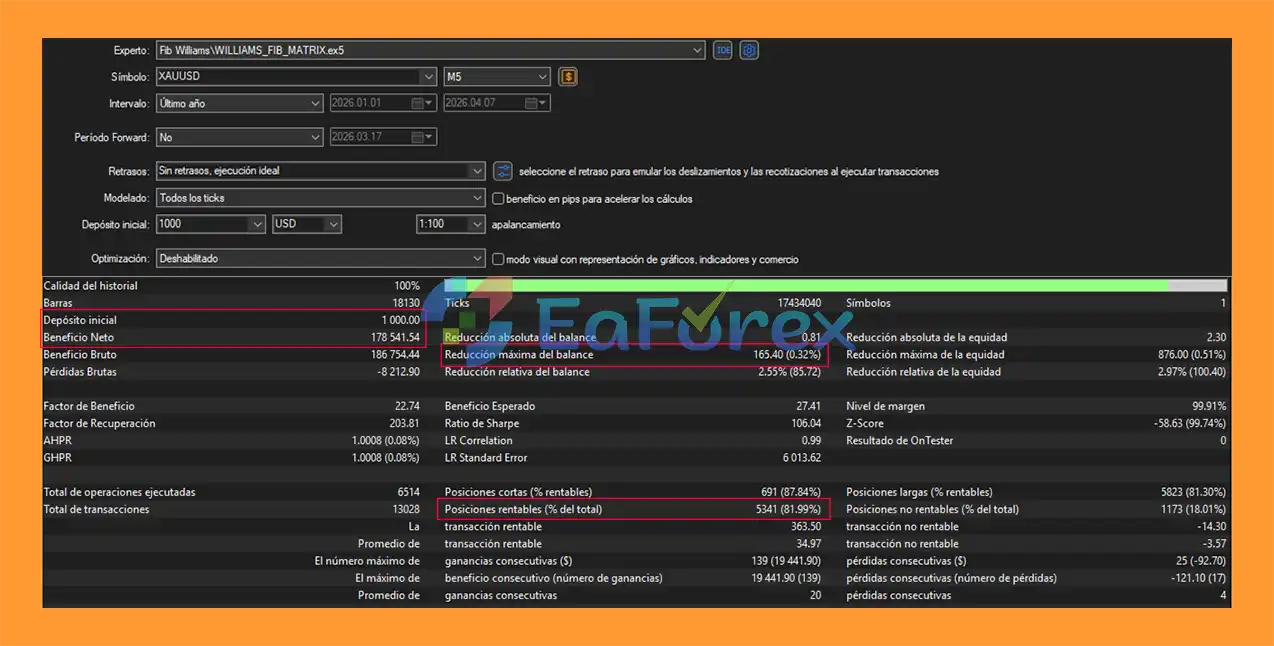Click the XAUUSD symbol input field
The height and width of the screenshot is (646, 1274).
[x=285, y=77]
